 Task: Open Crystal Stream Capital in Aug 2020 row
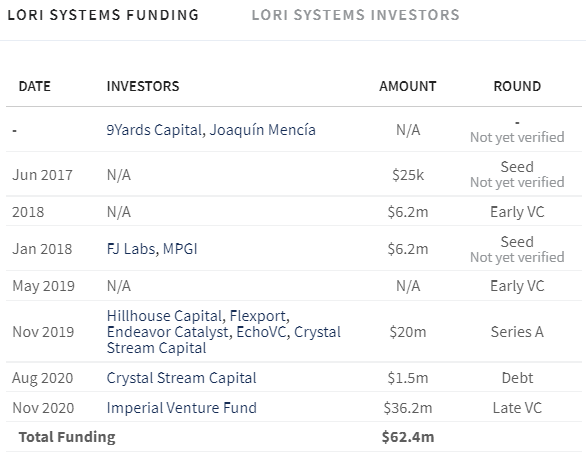(x=182, y=378)
